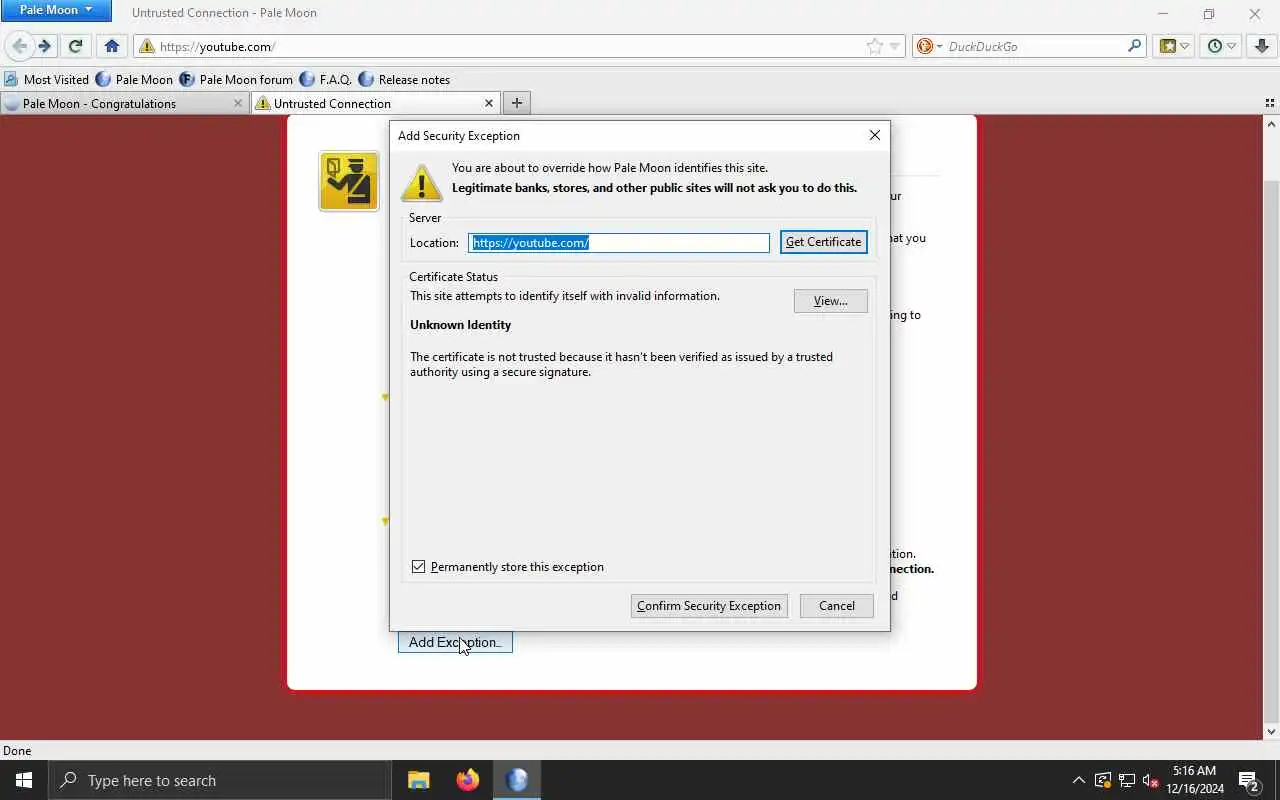This screenshot has height=800, width=1280.
Task: Switch to the Untrusted Connection tab
Action: [375, 103]
